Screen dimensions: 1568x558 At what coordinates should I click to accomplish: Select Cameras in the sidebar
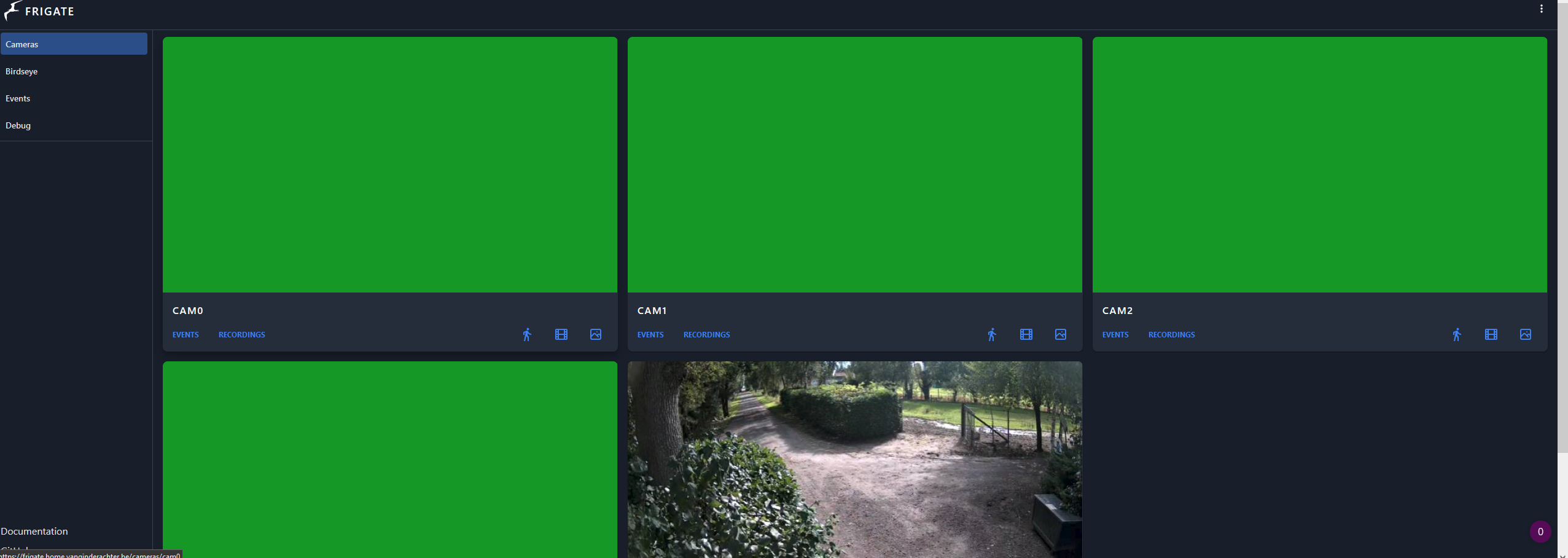74,44
